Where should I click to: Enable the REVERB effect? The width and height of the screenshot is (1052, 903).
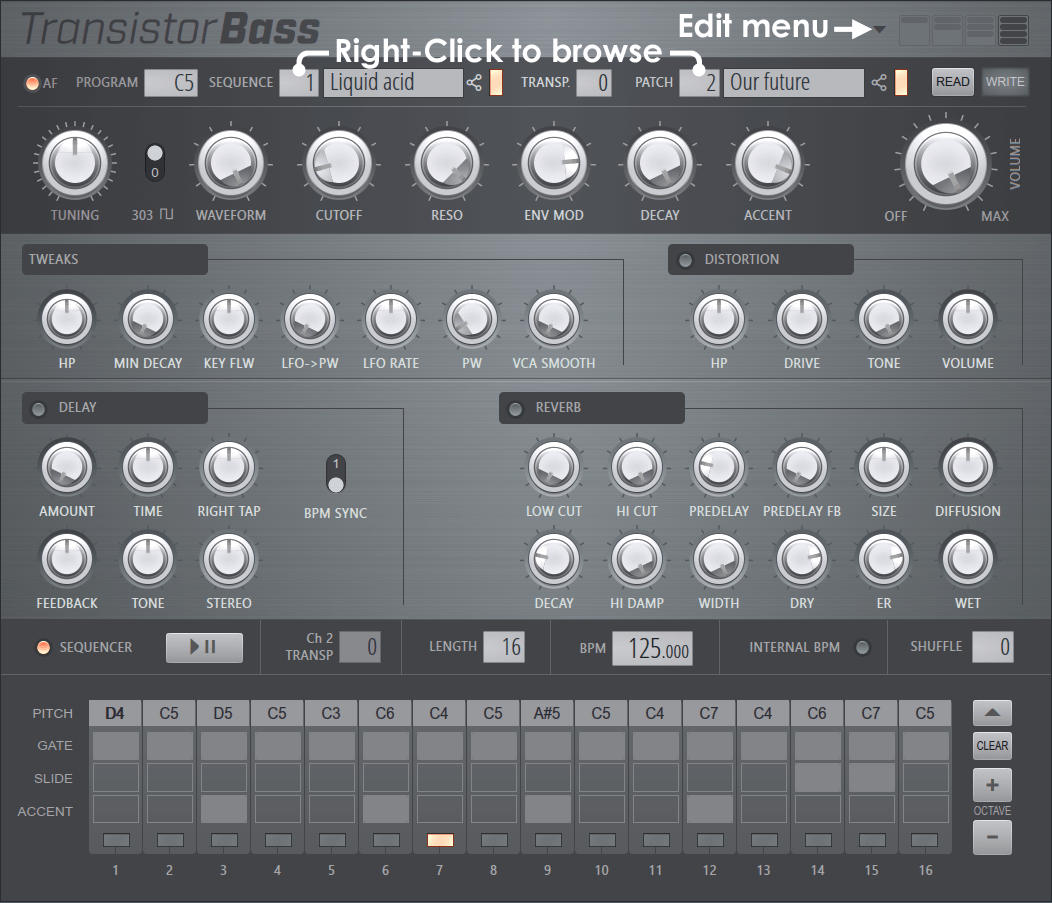coord(515,409)
